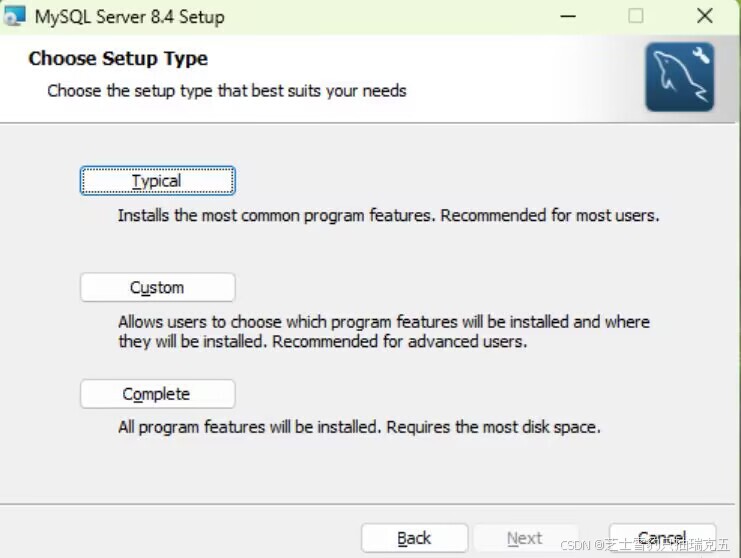Click the wrench symbol on MySQL logo
Screen dimensions: 741x558
701,55
